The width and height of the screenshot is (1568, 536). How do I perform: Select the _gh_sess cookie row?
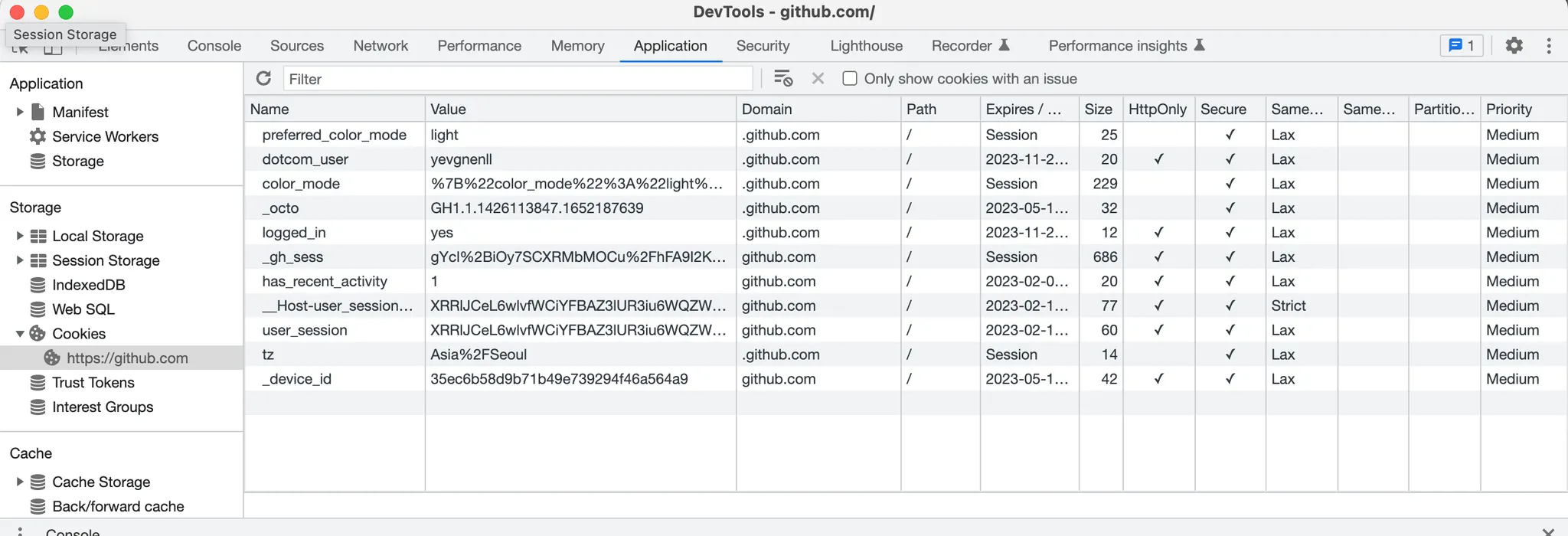(x=292, y=257)
